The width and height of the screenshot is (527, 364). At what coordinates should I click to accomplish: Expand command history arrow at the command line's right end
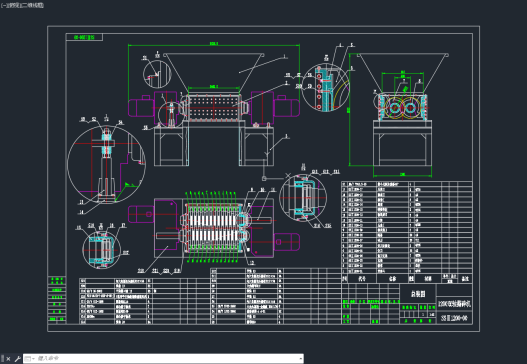click(300, 359)
